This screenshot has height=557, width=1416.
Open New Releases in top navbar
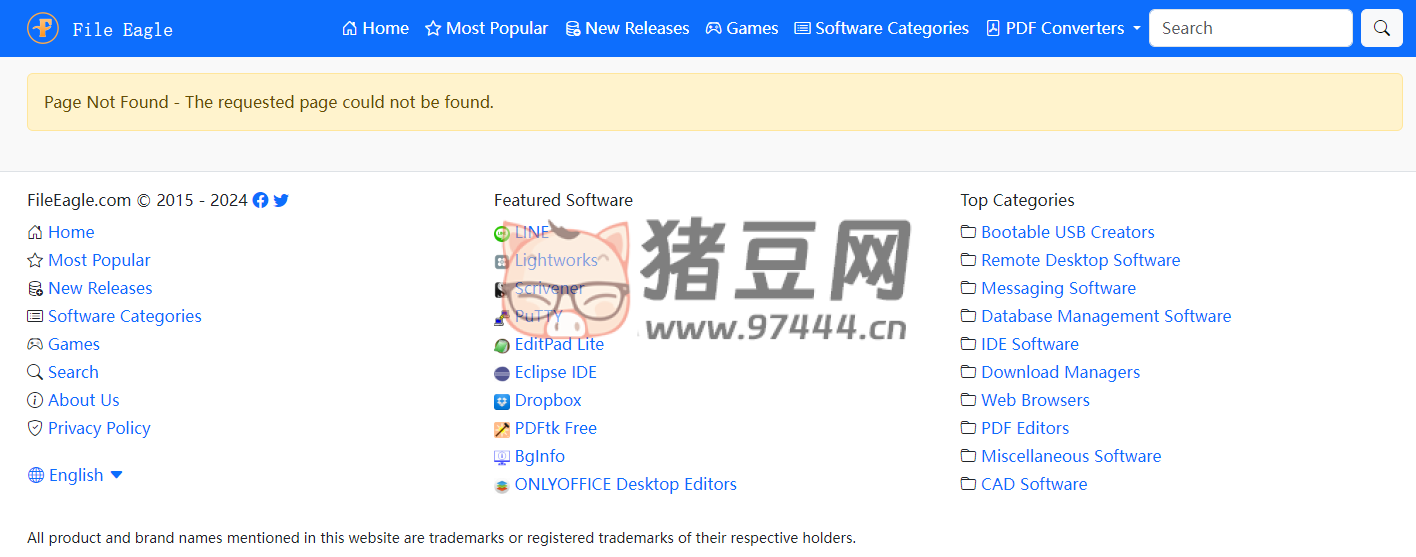tap(627, 28)
